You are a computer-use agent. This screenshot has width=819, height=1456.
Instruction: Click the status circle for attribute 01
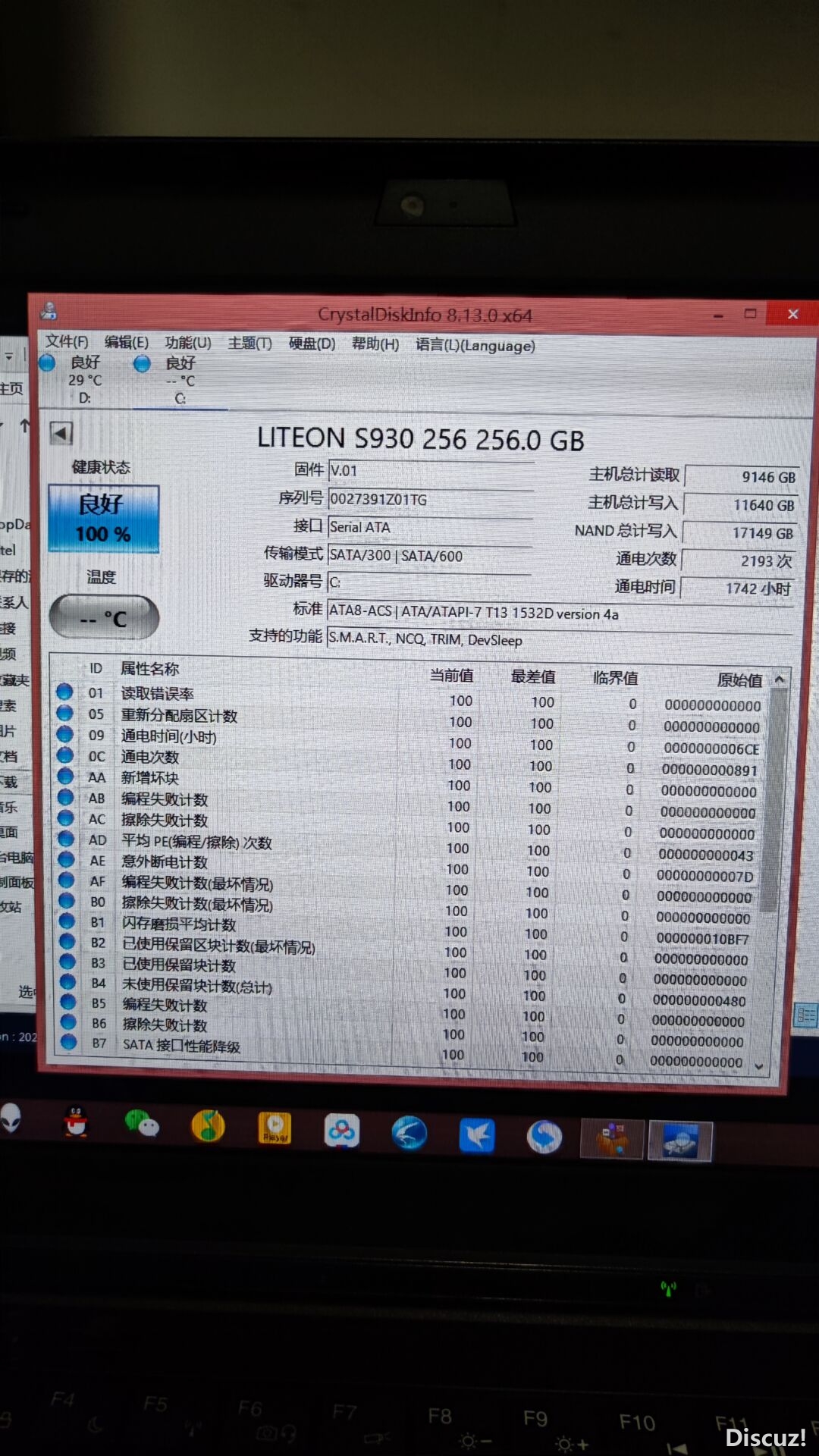tap(64, 692)
